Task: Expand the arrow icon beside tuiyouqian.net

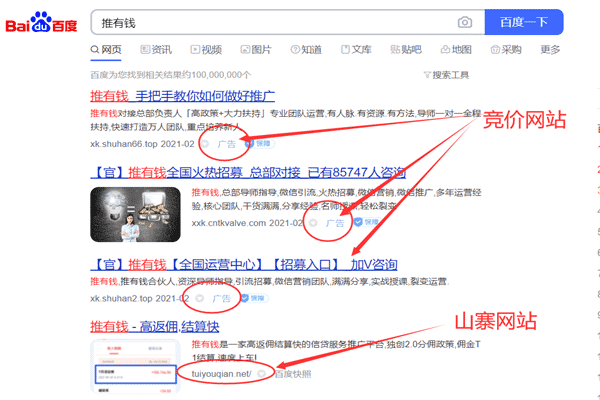Action: (261, 374)
